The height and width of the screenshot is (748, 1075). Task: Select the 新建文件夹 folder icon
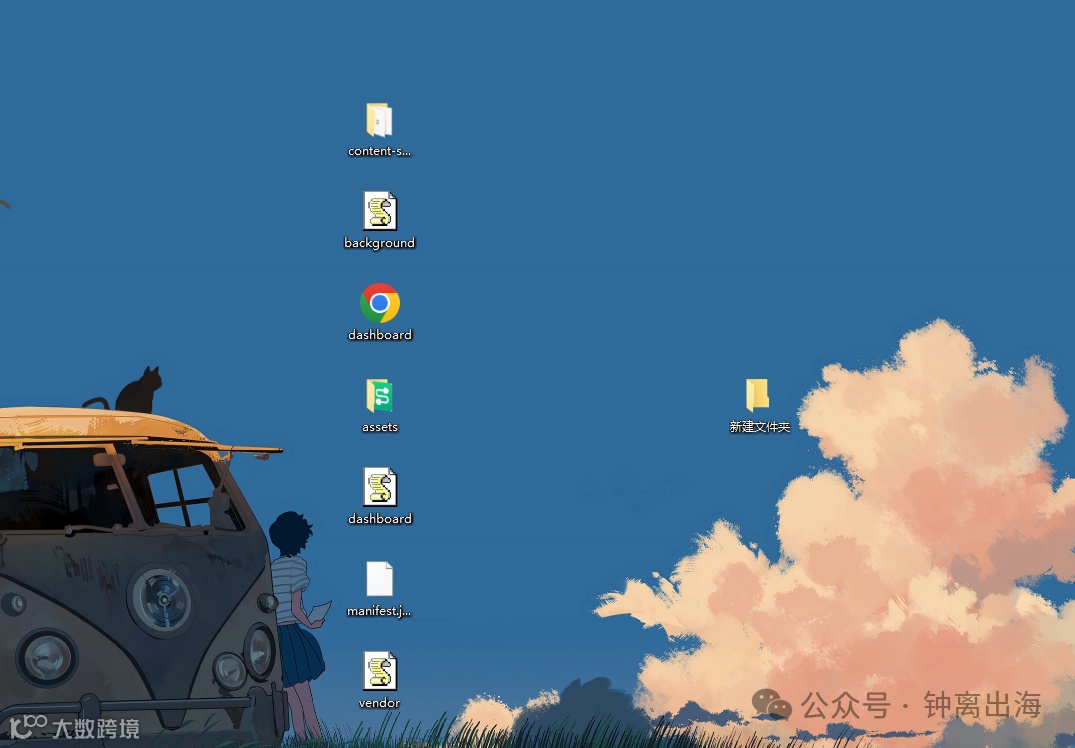[758, 395]
